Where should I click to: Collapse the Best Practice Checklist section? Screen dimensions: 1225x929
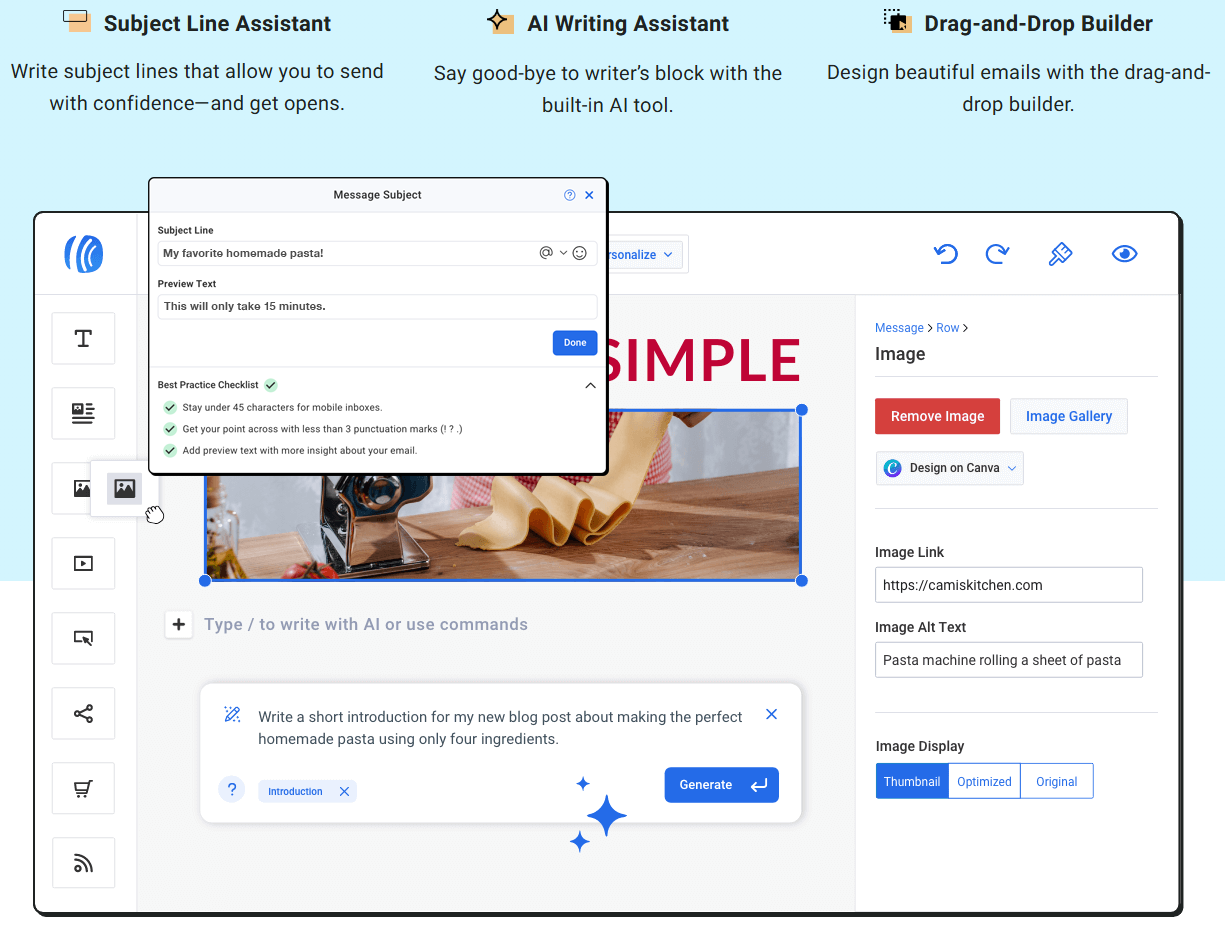point(590,385)
